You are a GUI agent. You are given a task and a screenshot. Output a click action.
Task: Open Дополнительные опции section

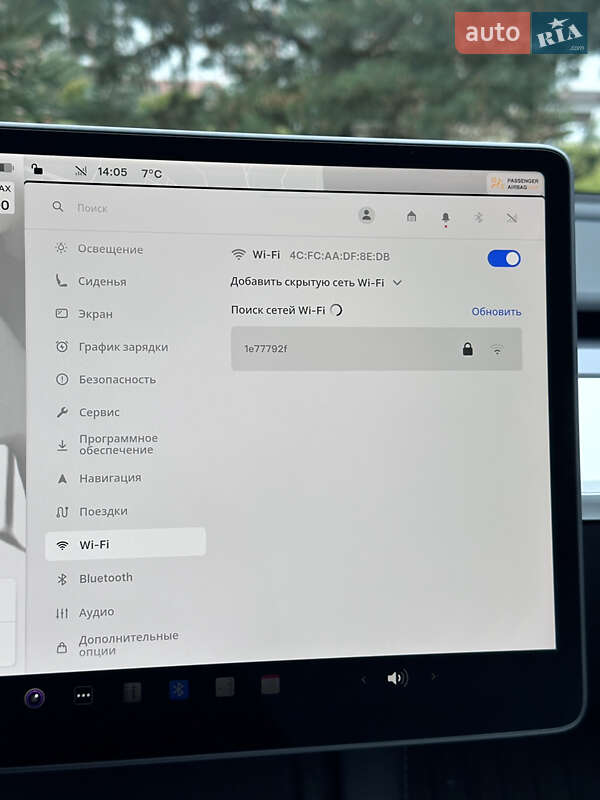tap(117, 644)
